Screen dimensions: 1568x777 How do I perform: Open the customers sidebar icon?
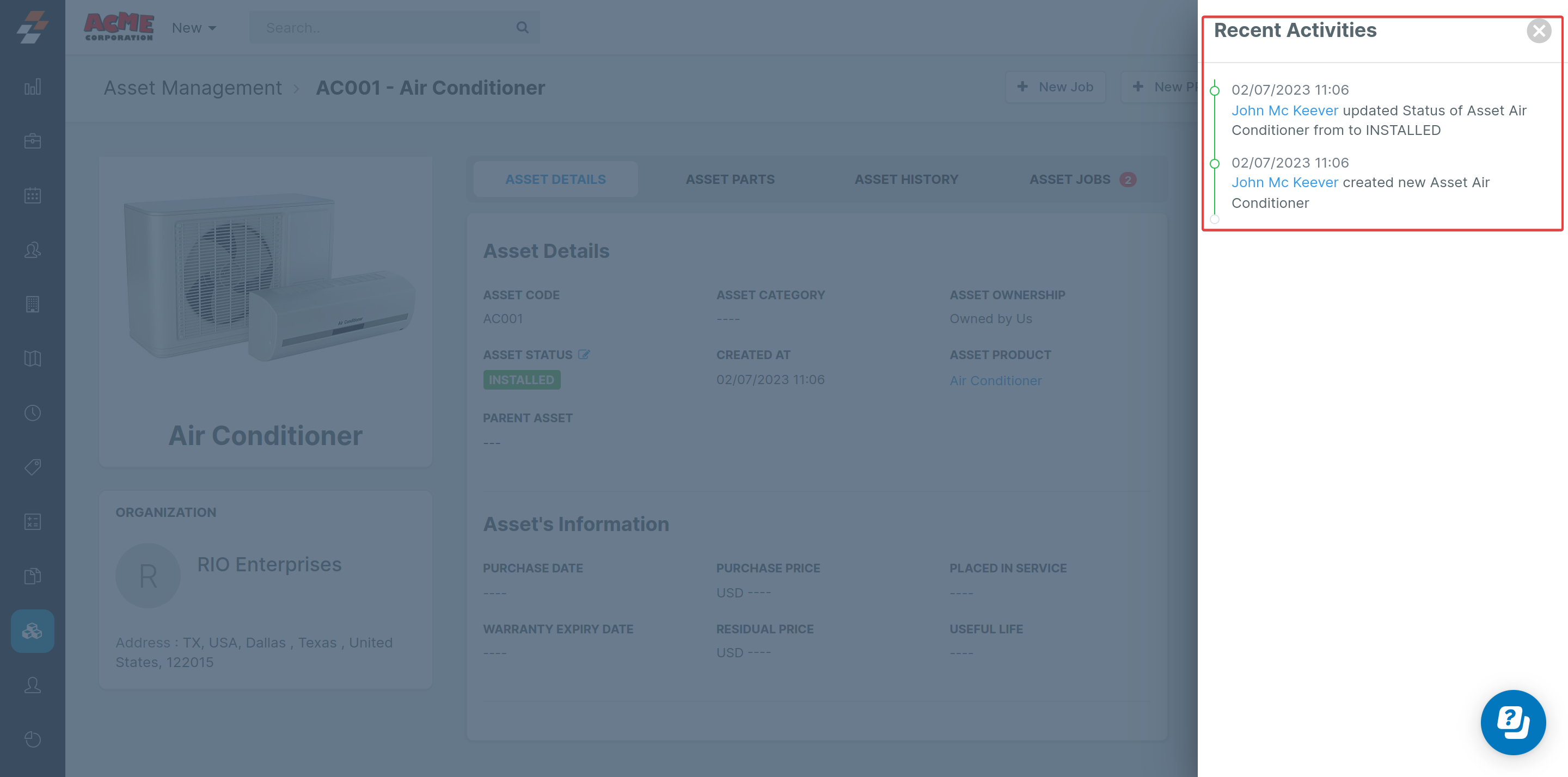32,250
